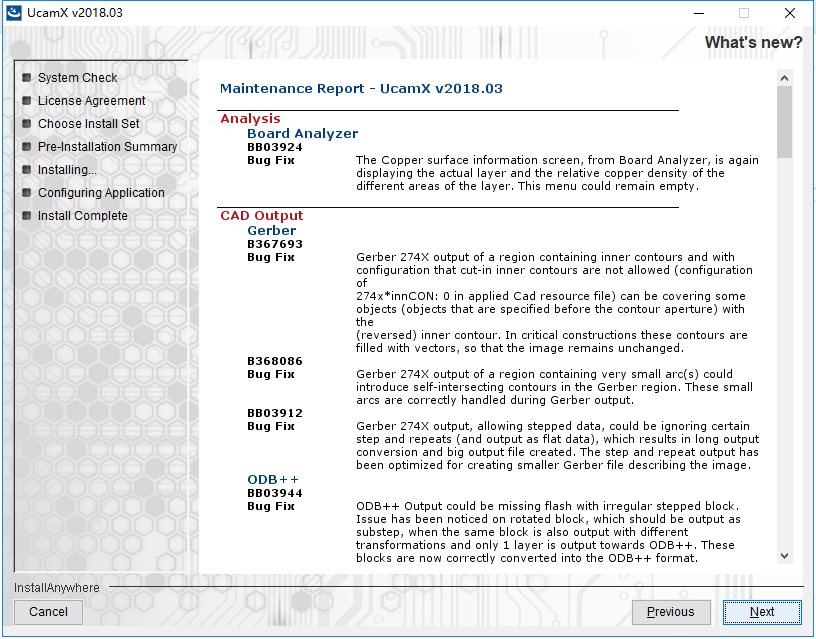The height and width of the screenshot is (639, 816).
Task: Cancel the UcamX installation
Action: (48, 612)
